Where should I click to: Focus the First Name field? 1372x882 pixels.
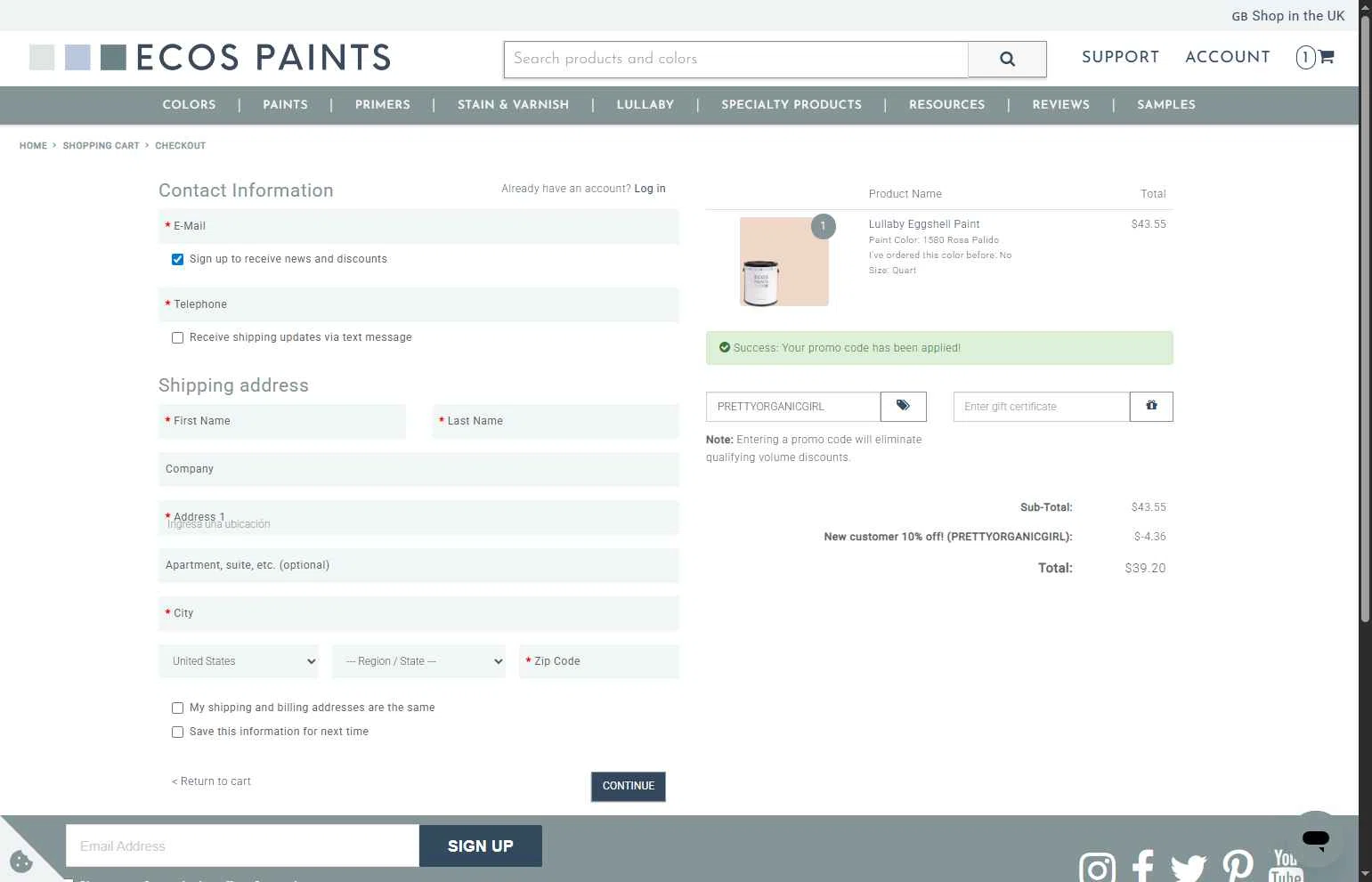(282, 421)
